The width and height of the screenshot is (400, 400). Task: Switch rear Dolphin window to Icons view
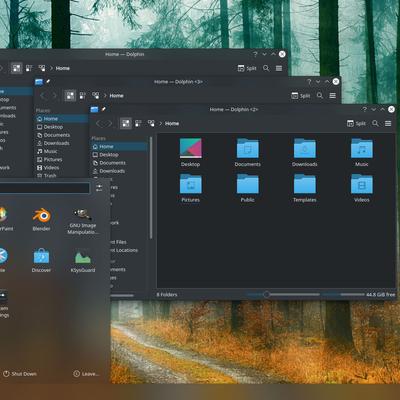pyautogui.click(x=16, y=68)
